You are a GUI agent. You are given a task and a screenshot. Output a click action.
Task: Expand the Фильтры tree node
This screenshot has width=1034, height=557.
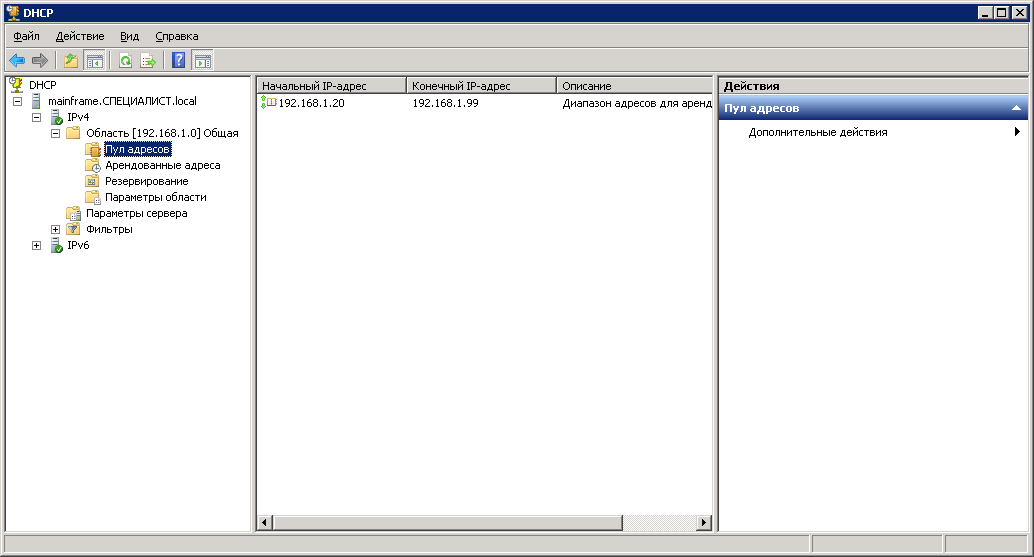click(x=56, y=229)
